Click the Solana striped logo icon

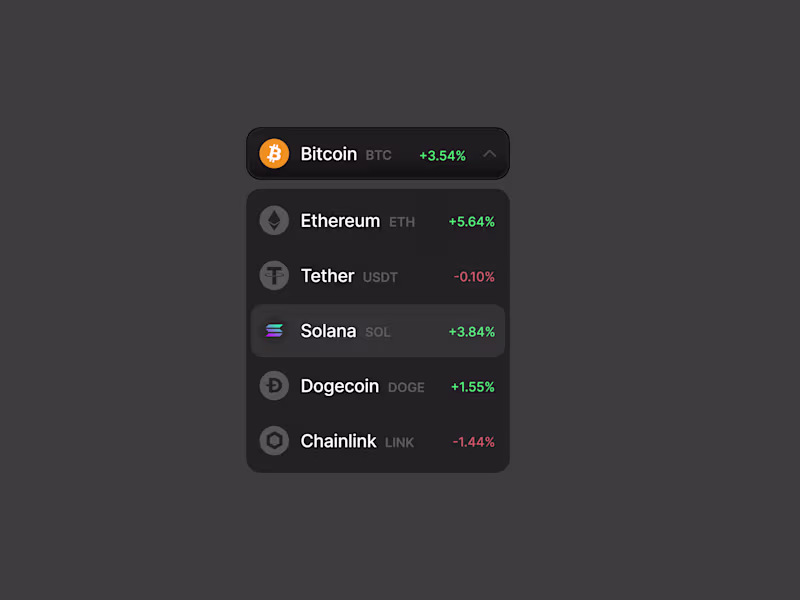(x=274, y=331)
